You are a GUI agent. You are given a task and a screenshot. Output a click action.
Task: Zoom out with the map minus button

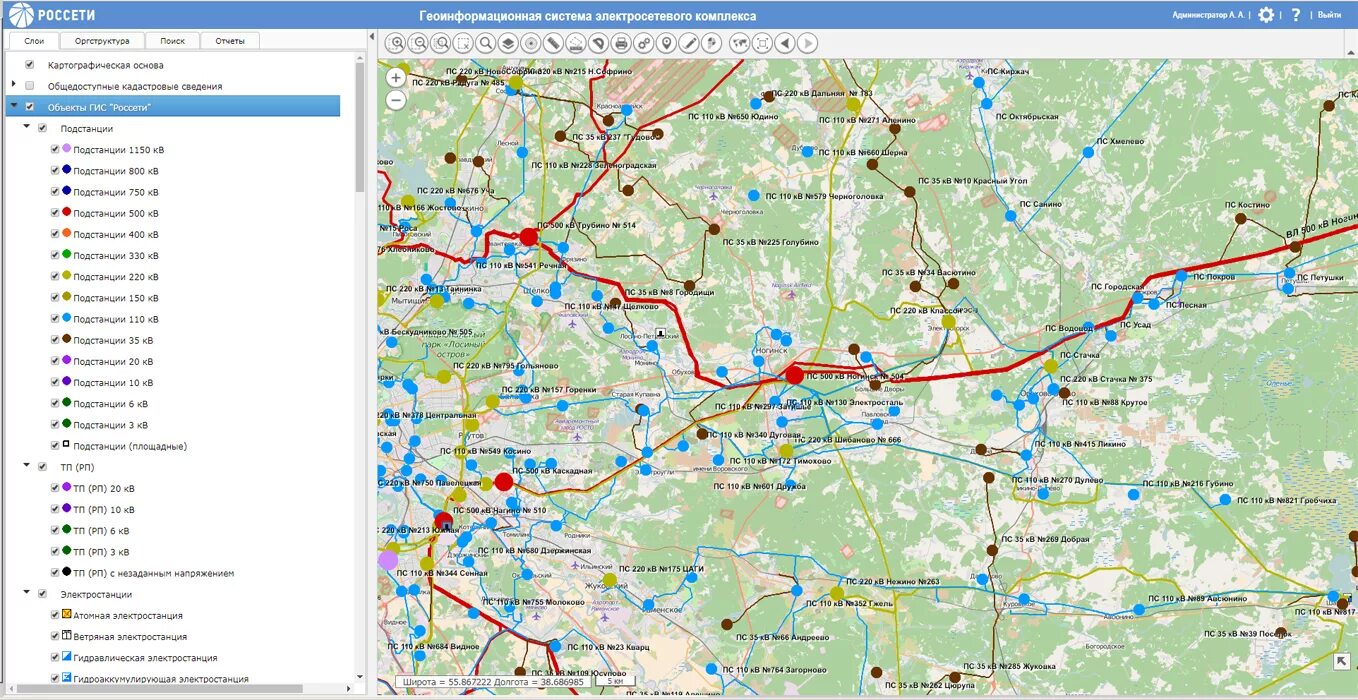click(396, 100)
